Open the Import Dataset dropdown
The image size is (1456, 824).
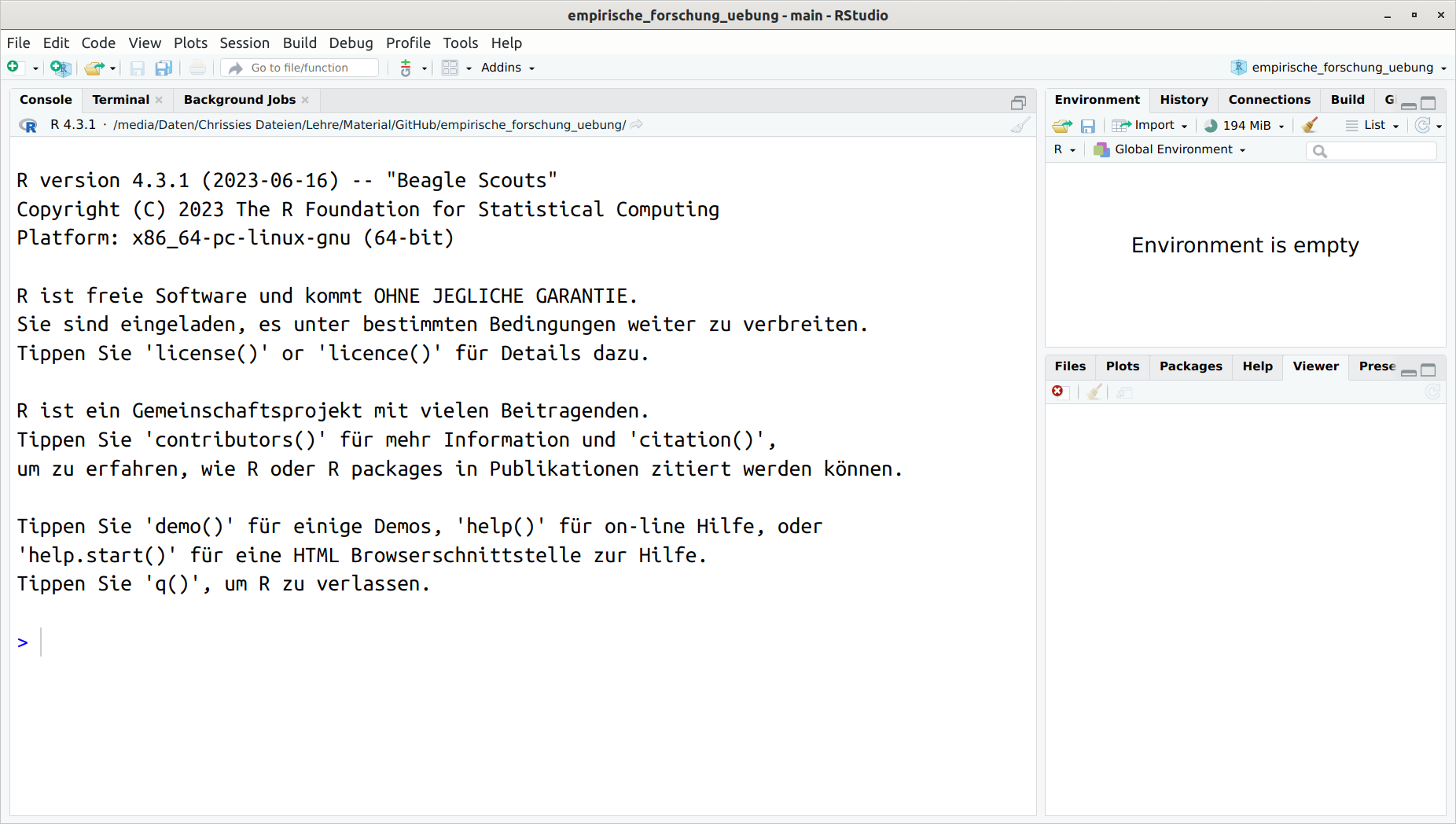point(1150,126)
